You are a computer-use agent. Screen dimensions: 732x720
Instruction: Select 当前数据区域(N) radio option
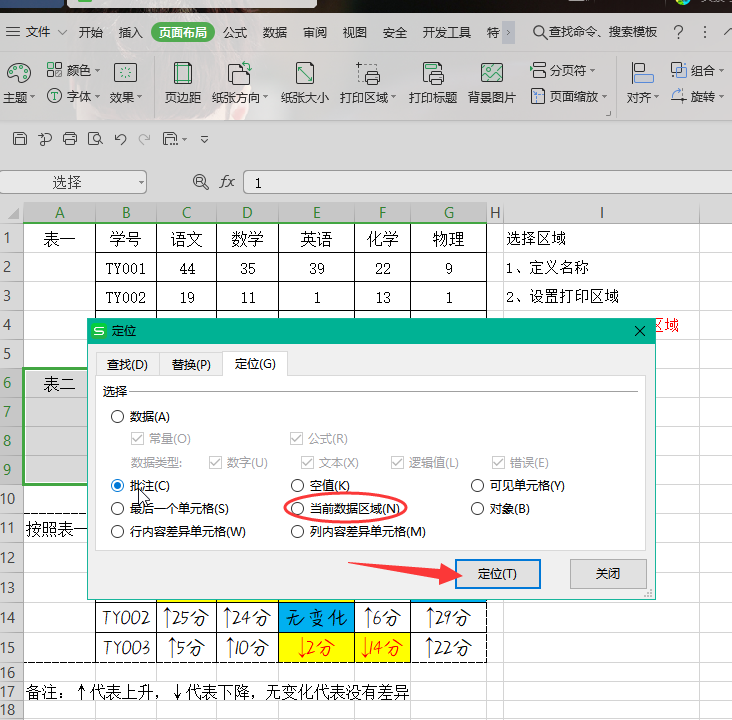pyautogui.click(x=297, y=508)
